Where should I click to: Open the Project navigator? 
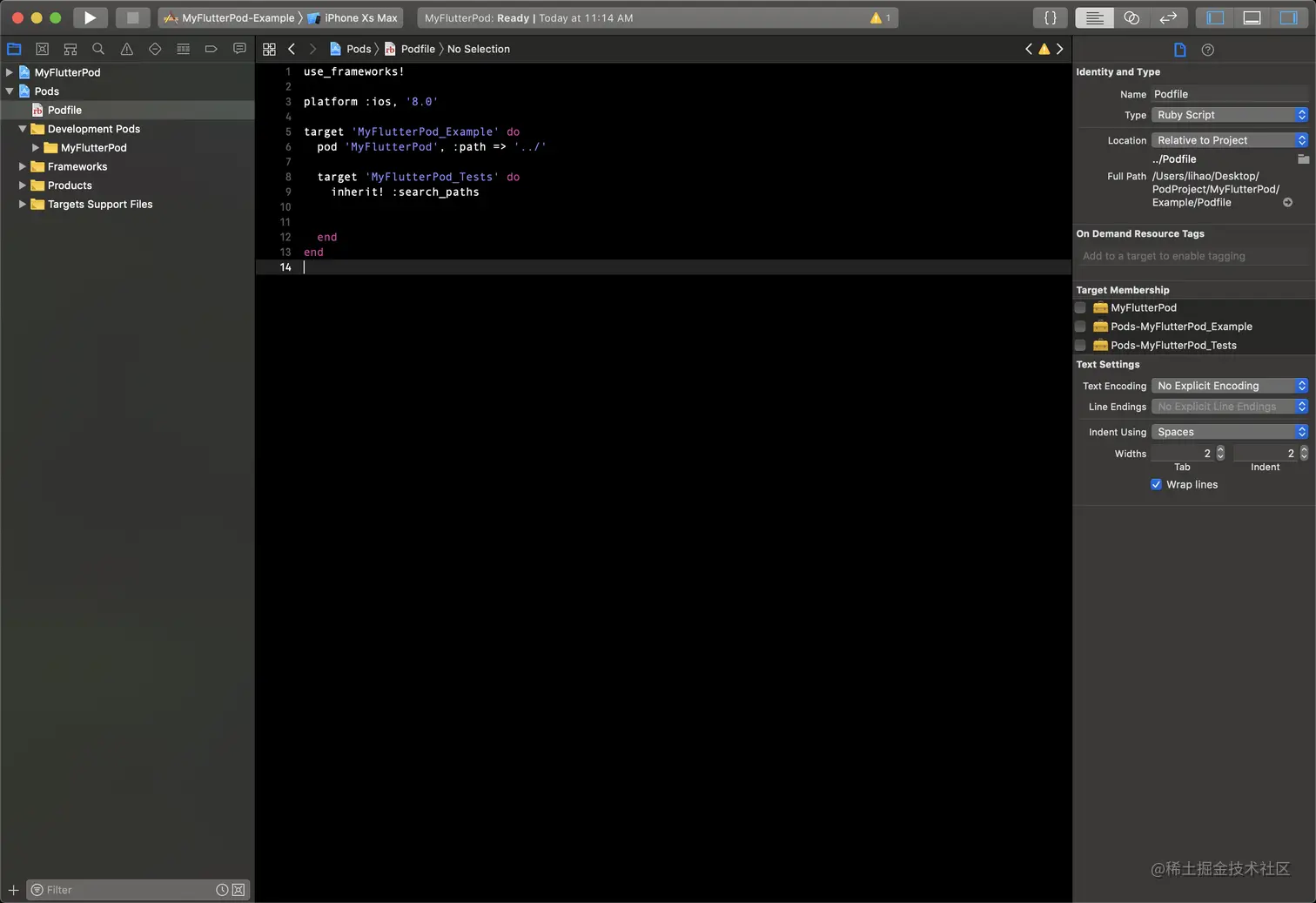(14, 49)
